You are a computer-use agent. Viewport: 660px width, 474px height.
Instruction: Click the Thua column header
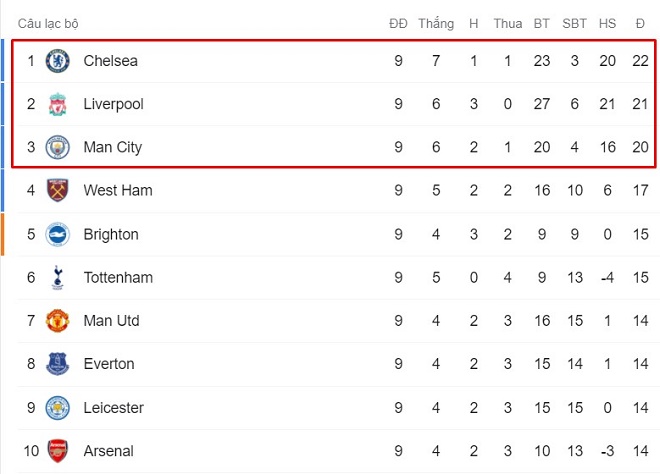508,24
